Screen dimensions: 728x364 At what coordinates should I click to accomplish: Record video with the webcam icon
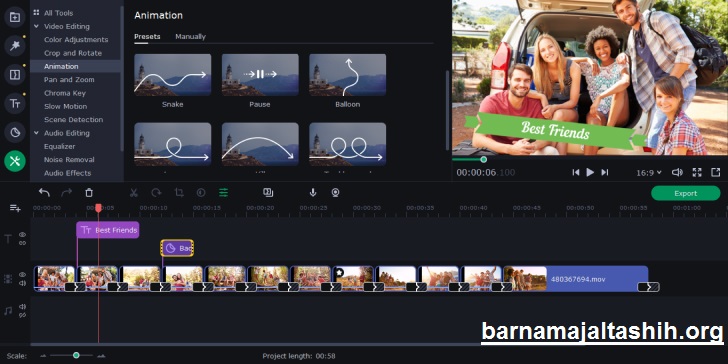(x=335, y=193)
